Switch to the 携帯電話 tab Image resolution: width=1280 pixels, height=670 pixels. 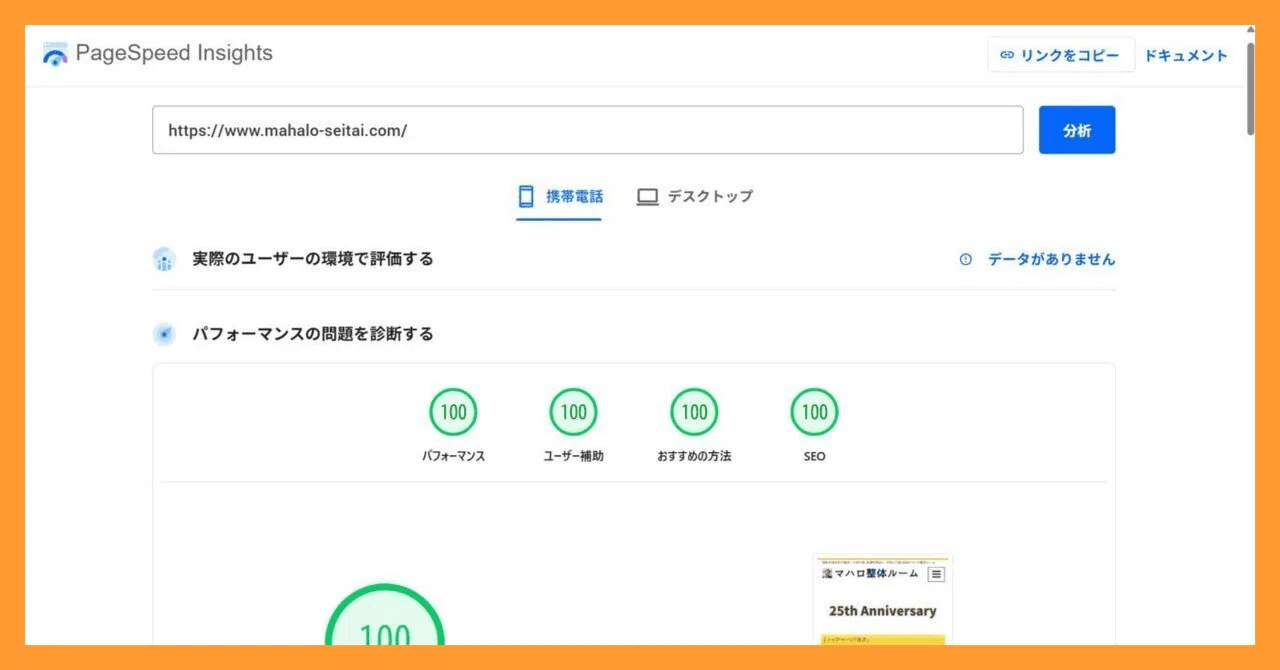coord(559,197)
